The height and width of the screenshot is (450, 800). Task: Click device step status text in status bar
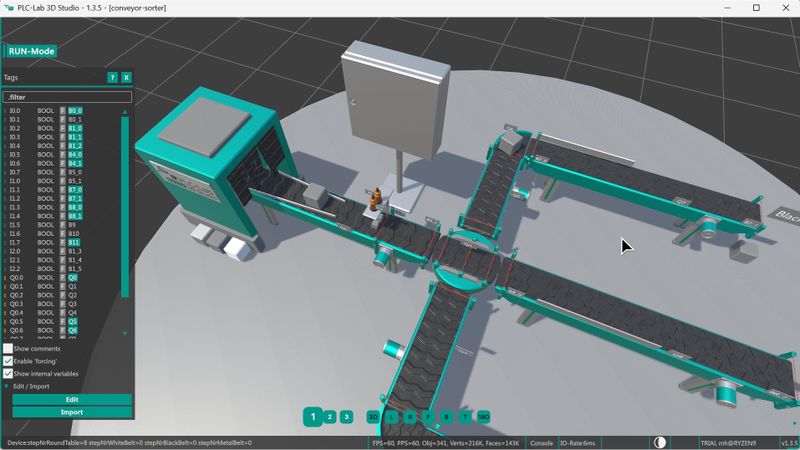click(130, 443)
